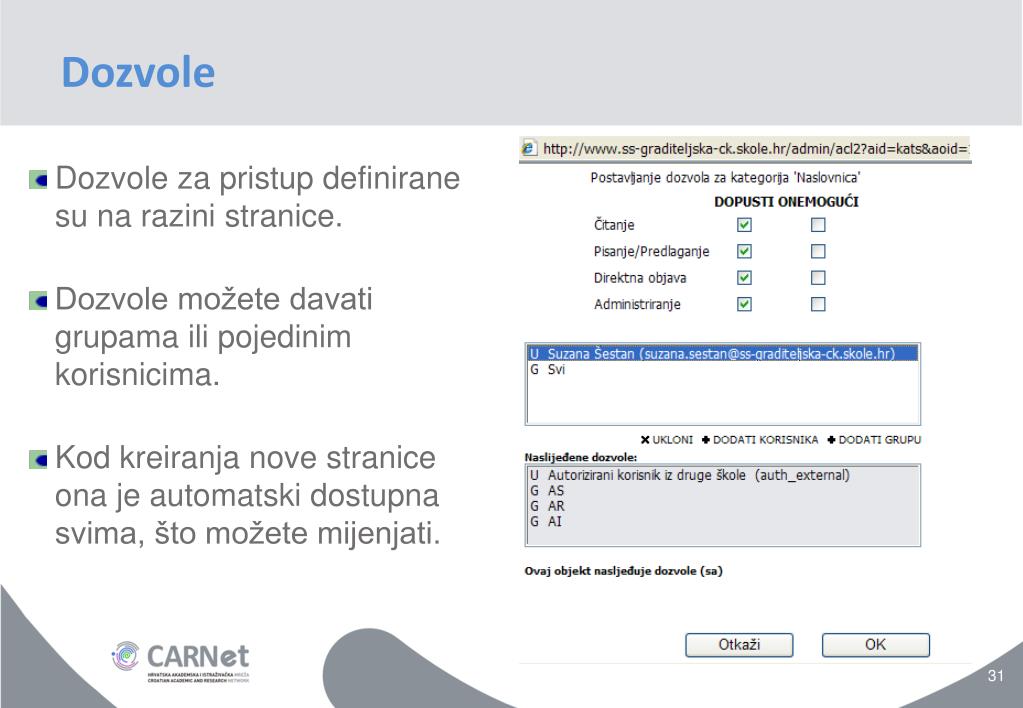This screenshot has height=708, width=1023.
Task: Check ONEMOGUĆI for Direktna objava
Action: click(x=817, y=278)
